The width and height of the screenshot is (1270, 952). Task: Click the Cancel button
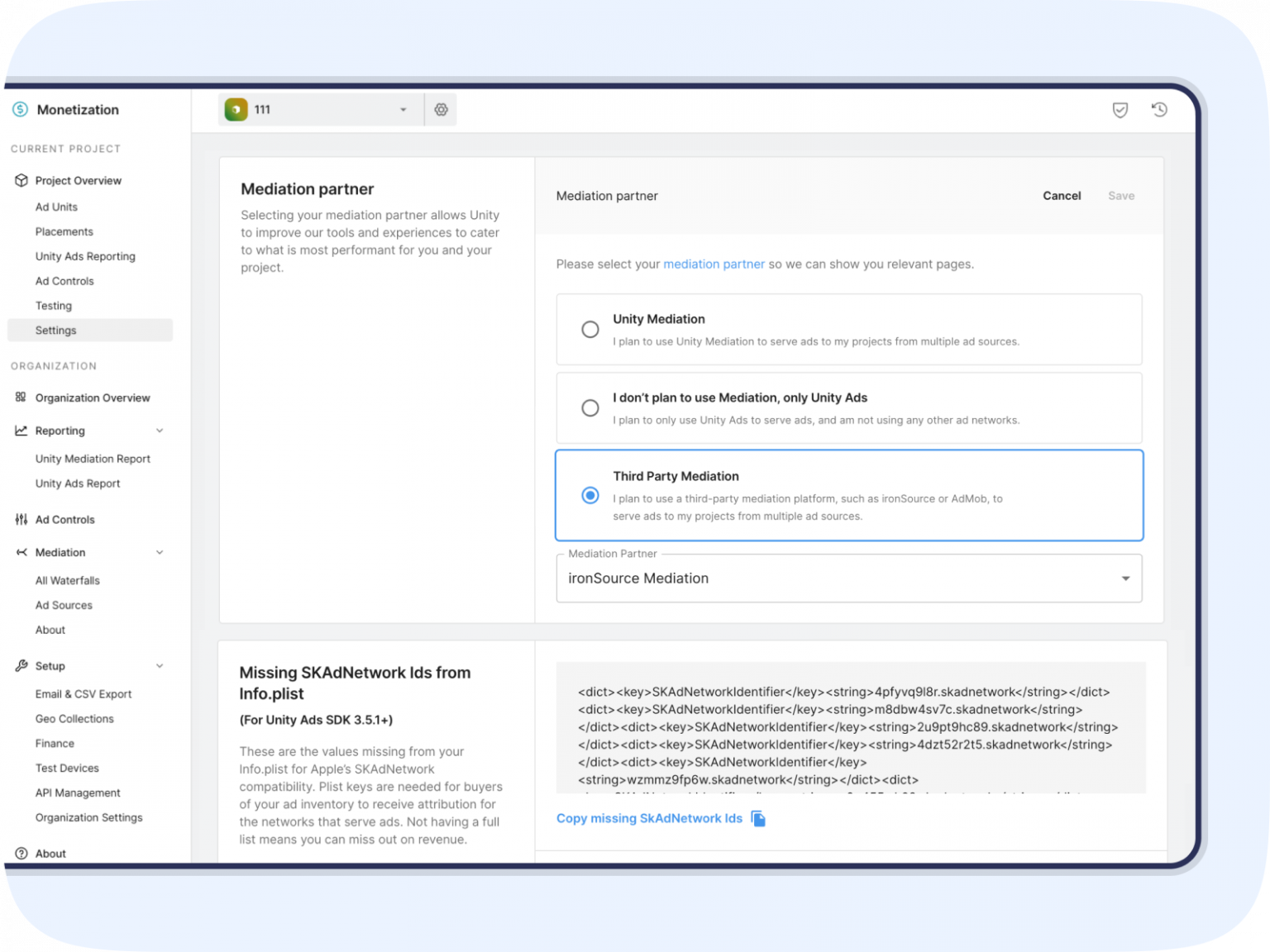[1062, 196]
